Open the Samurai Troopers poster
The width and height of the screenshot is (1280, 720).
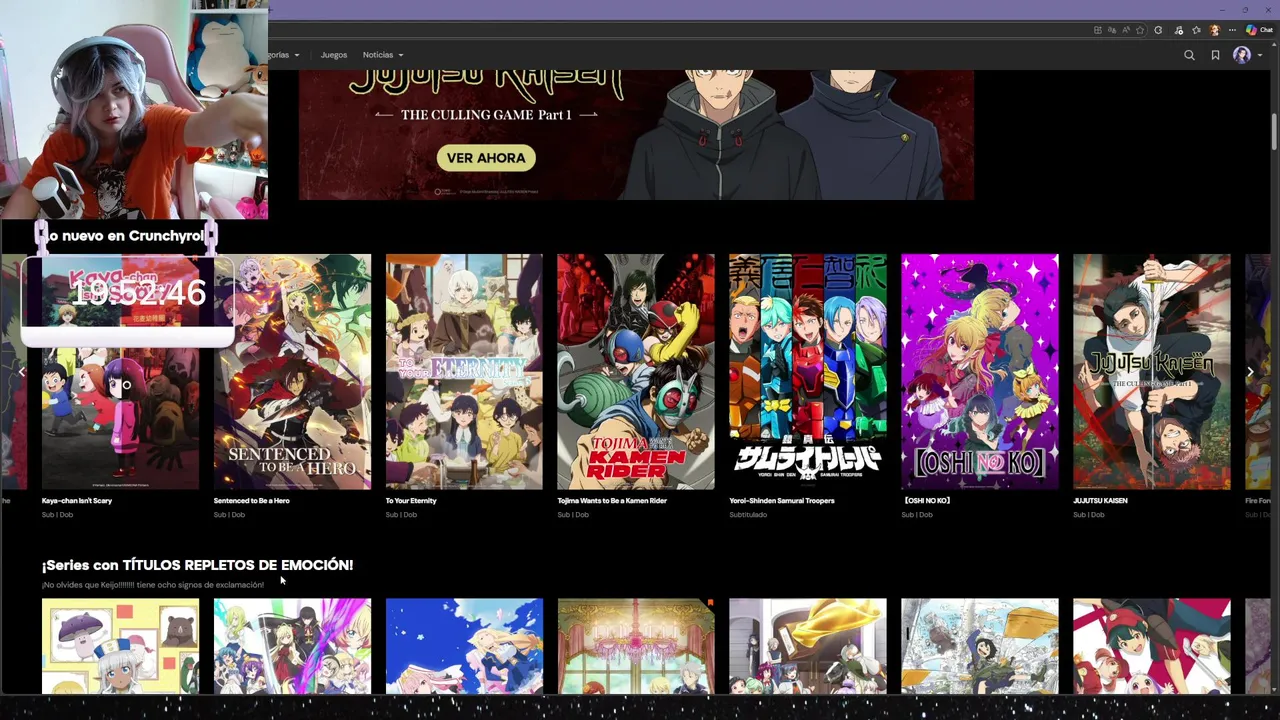[808, 372]
